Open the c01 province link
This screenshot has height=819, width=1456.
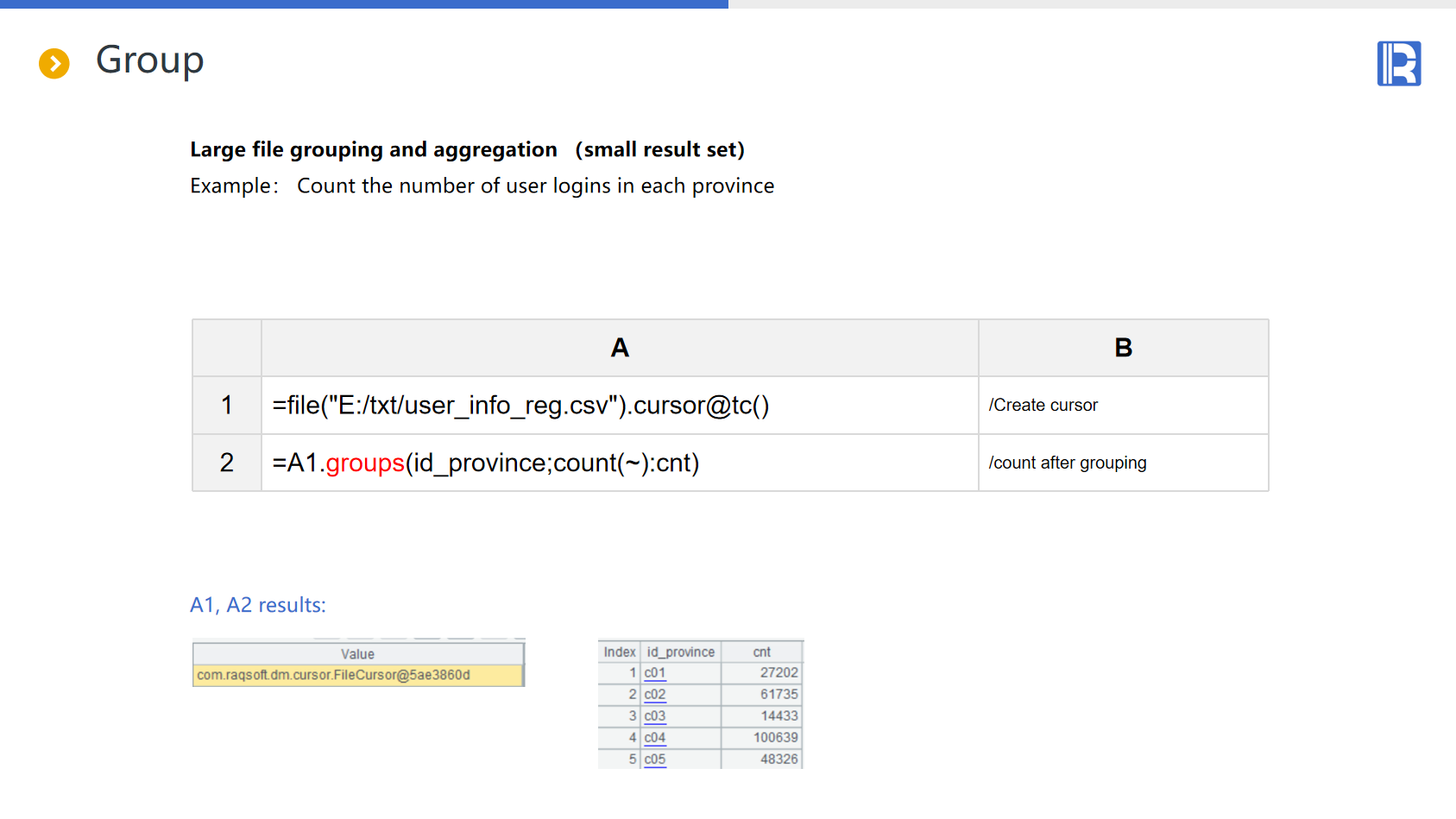click(x=655, y=673)
